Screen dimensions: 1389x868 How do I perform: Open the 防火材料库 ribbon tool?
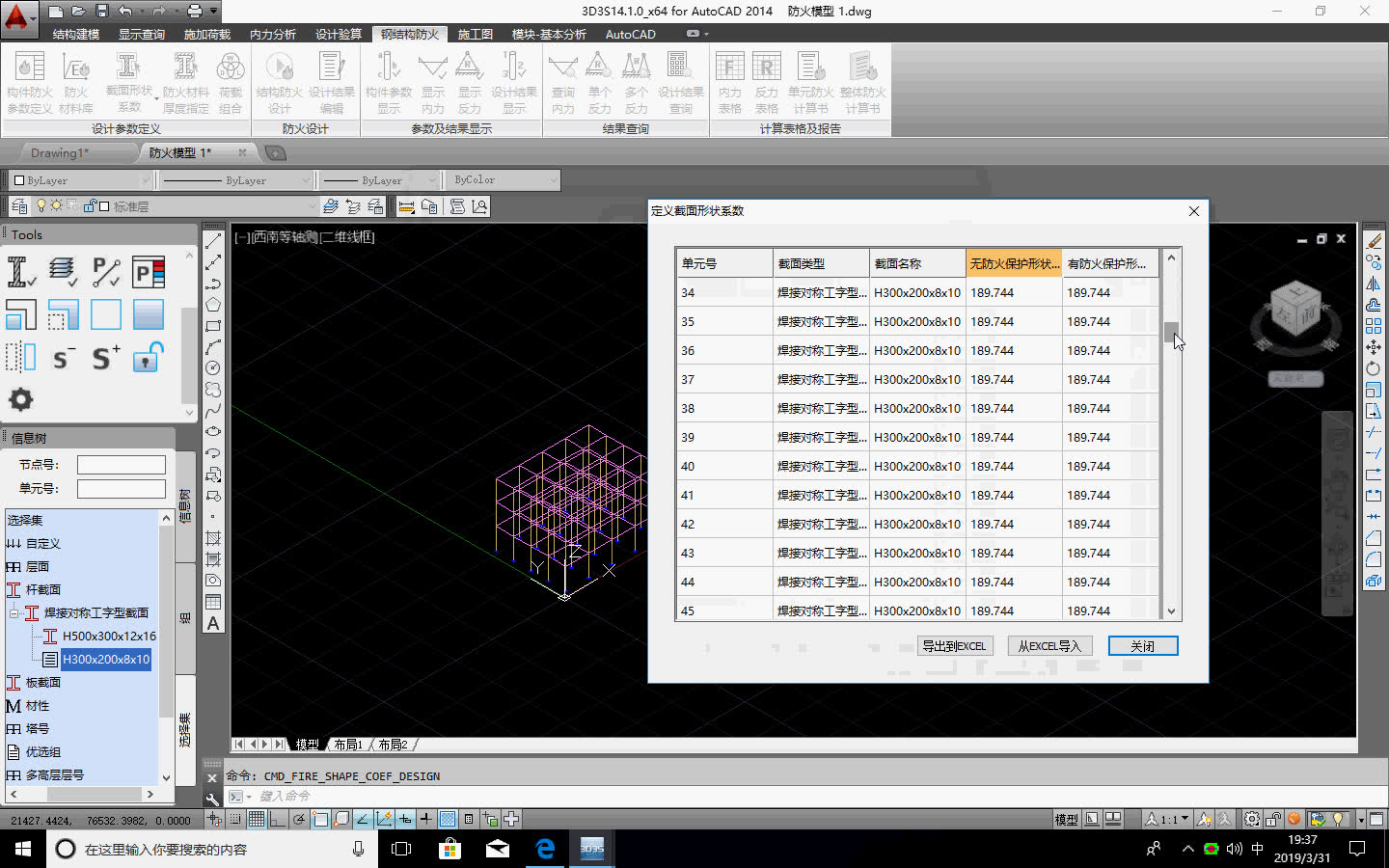76,83
